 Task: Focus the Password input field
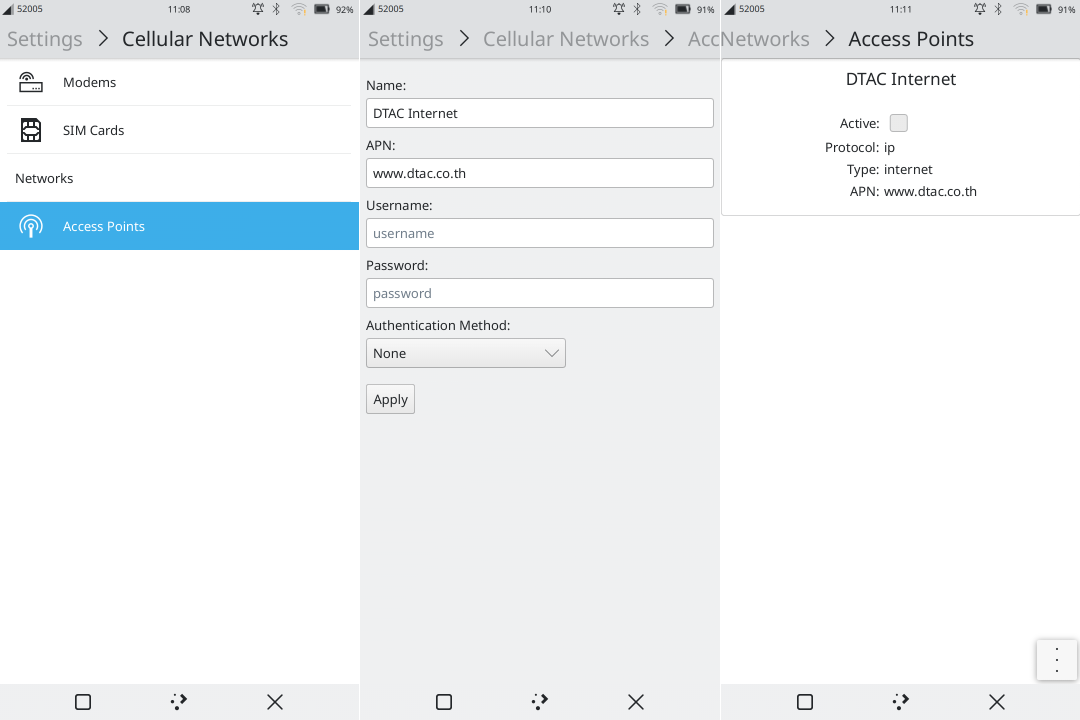(x=539, y=293)
